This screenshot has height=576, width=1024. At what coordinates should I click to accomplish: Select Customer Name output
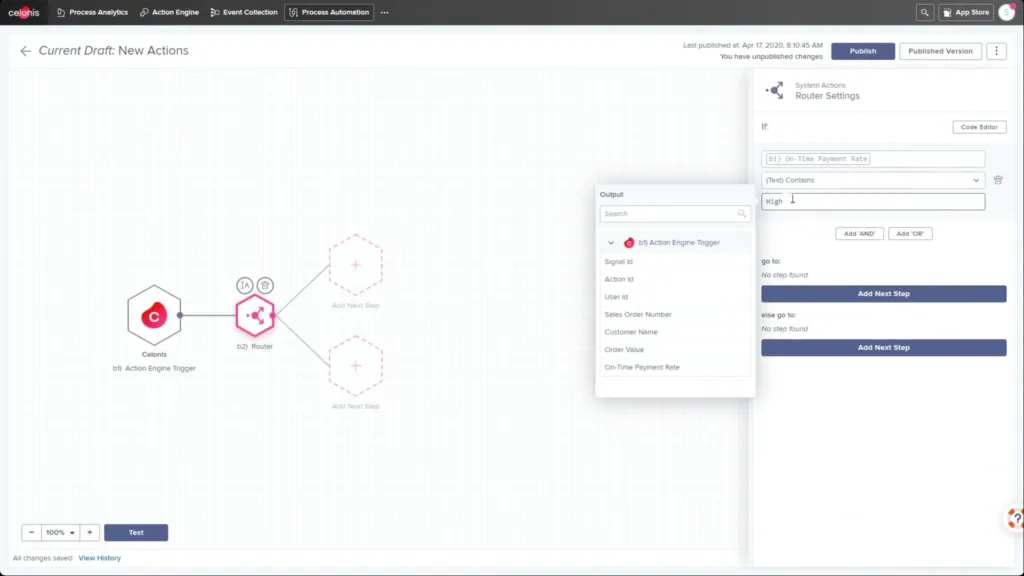click(x=631, y=332)
